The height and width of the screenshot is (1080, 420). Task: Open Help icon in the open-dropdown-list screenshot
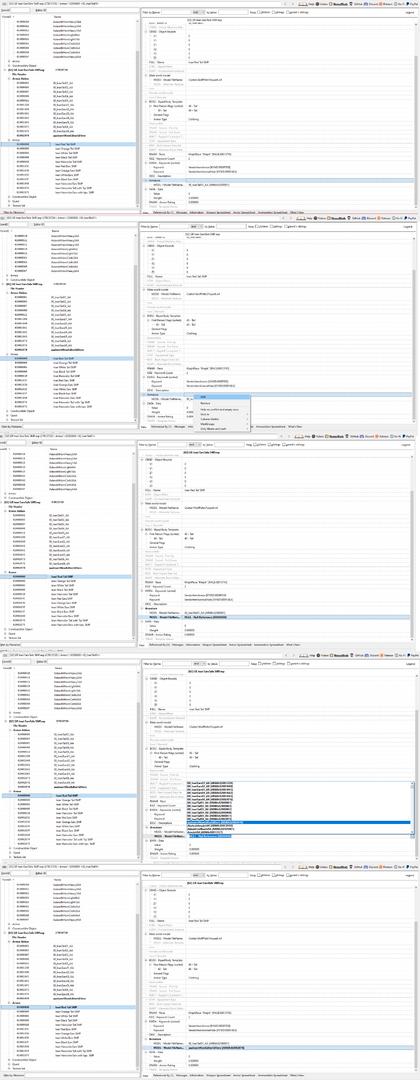click(x=308, y=655)
